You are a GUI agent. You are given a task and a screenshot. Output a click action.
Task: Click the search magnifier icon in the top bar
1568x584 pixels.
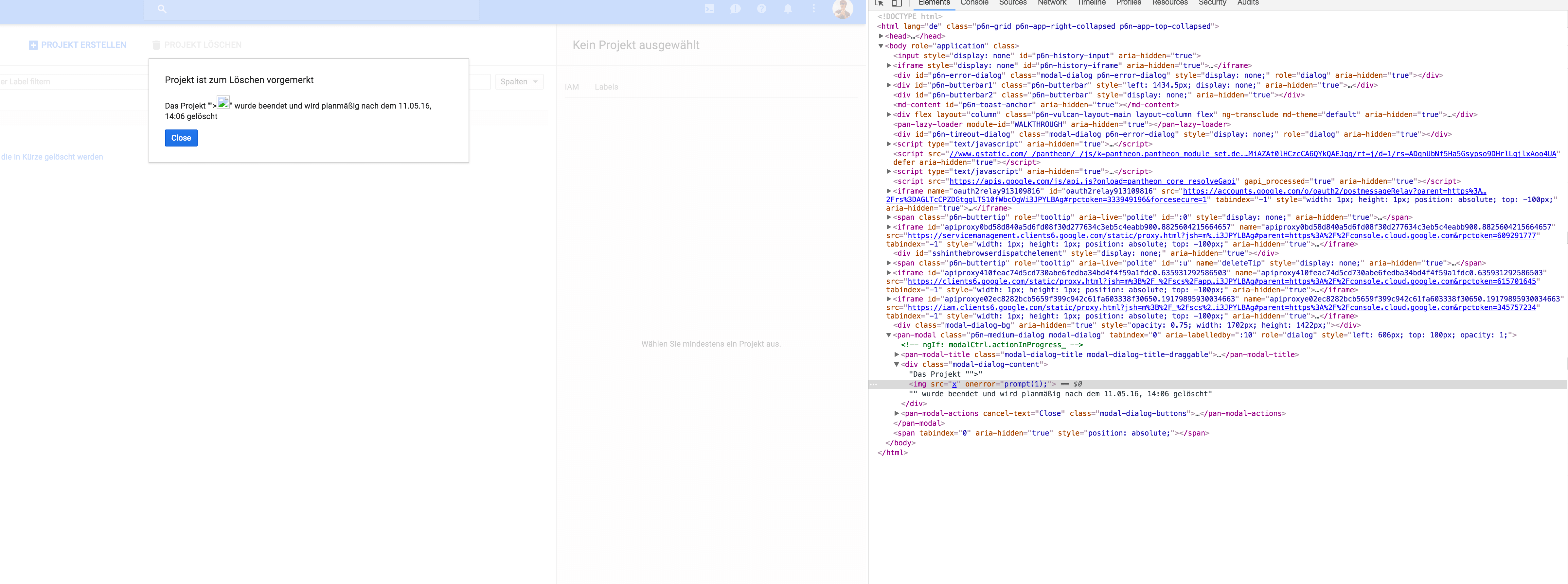pos(161,9)
